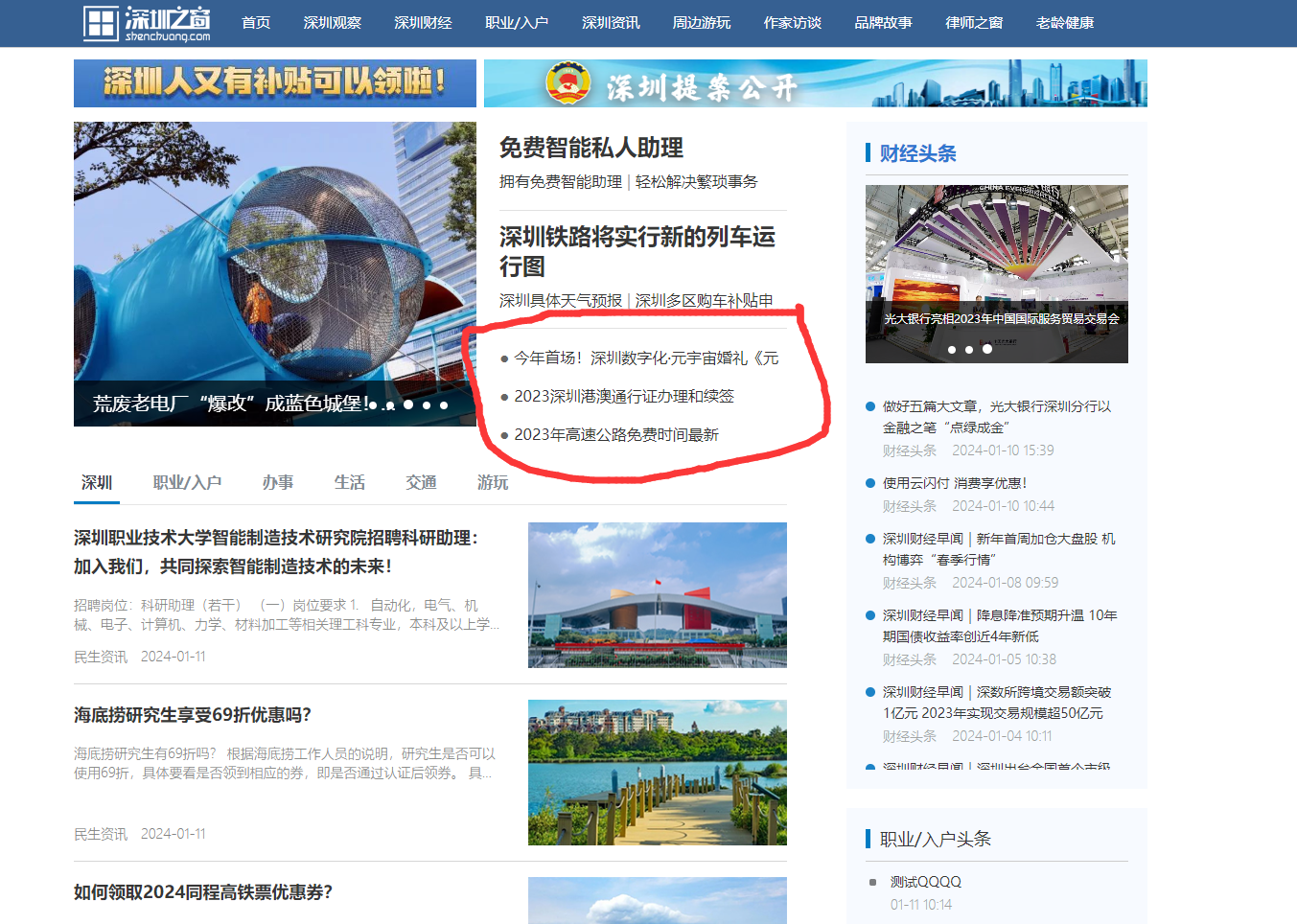Open 降息降准预期升温 news item
Screen dimensions: 1297x924
point(1000,626)
